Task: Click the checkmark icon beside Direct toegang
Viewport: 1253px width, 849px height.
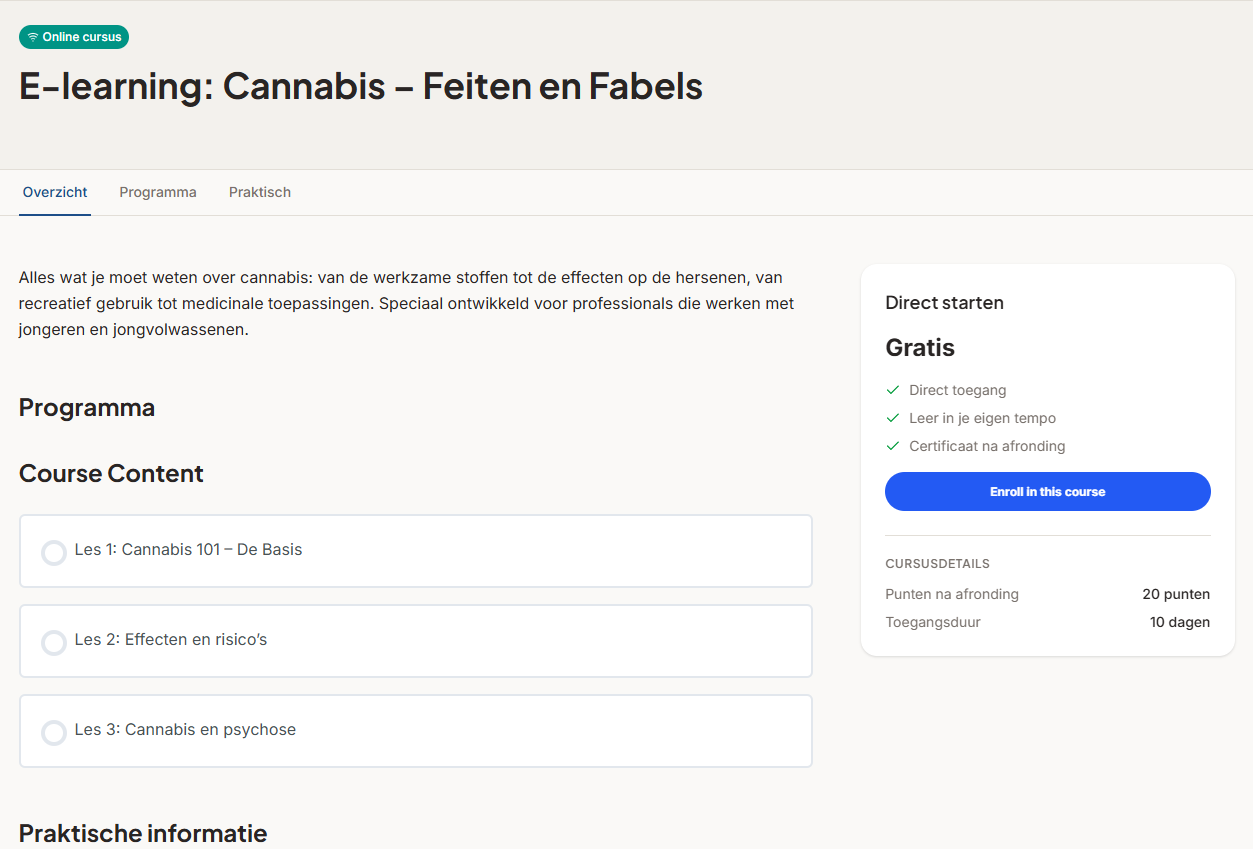Action: 893,390
